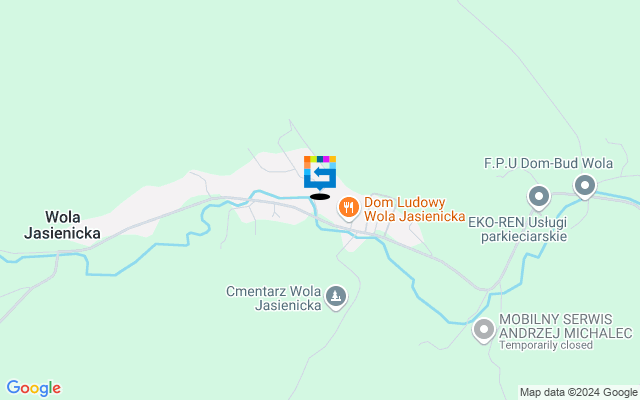
Task: Click the magenta square on the marker
Action: pyautogui.click(x=326, y=159)
